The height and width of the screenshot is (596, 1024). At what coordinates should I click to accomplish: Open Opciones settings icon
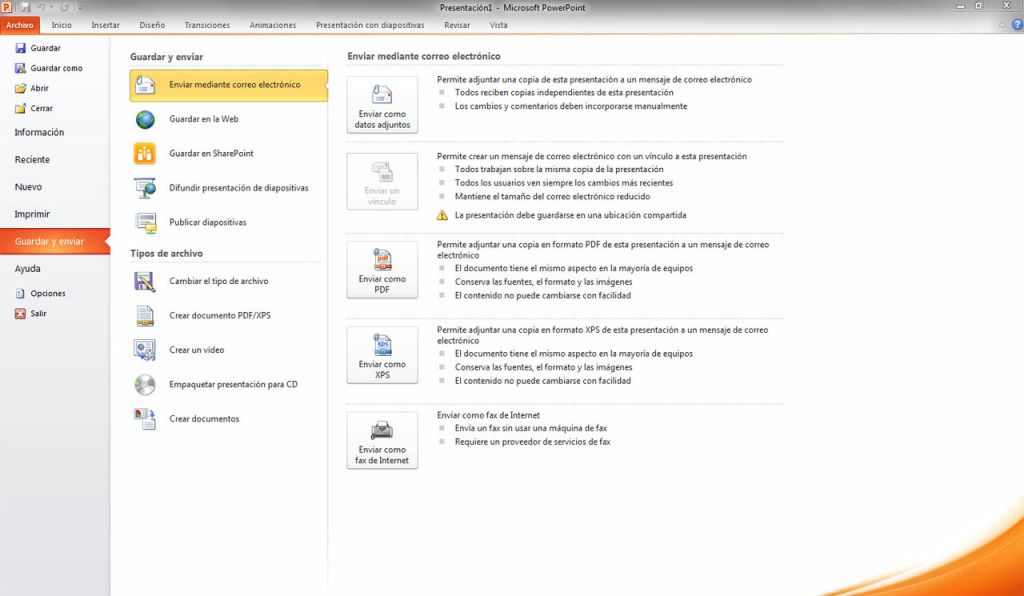[20, 294]
